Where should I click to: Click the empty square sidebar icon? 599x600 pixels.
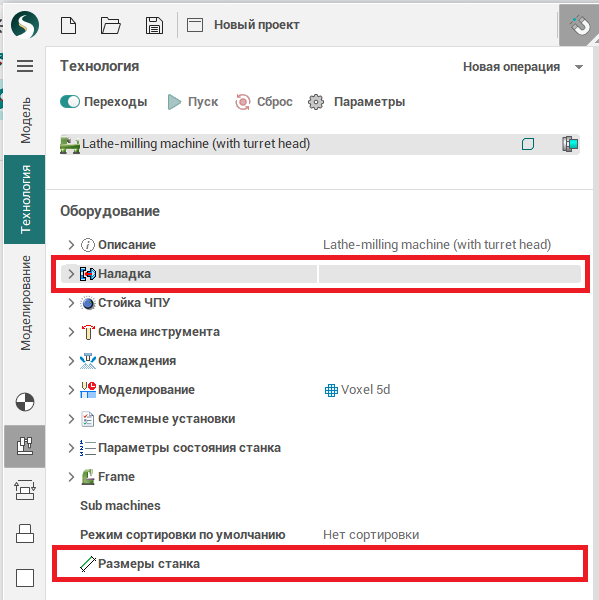point(25,578)
